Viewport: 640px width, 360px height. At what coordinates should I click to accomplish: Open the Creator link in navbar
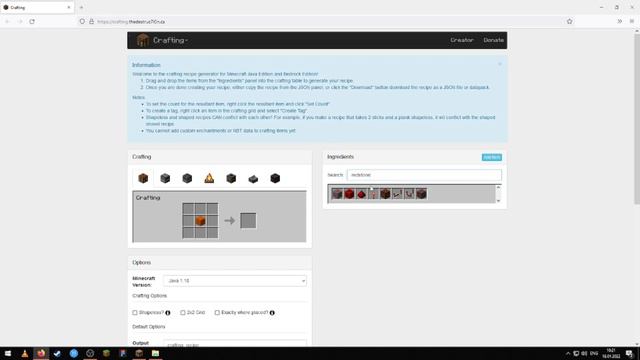[x=462, y=40]
